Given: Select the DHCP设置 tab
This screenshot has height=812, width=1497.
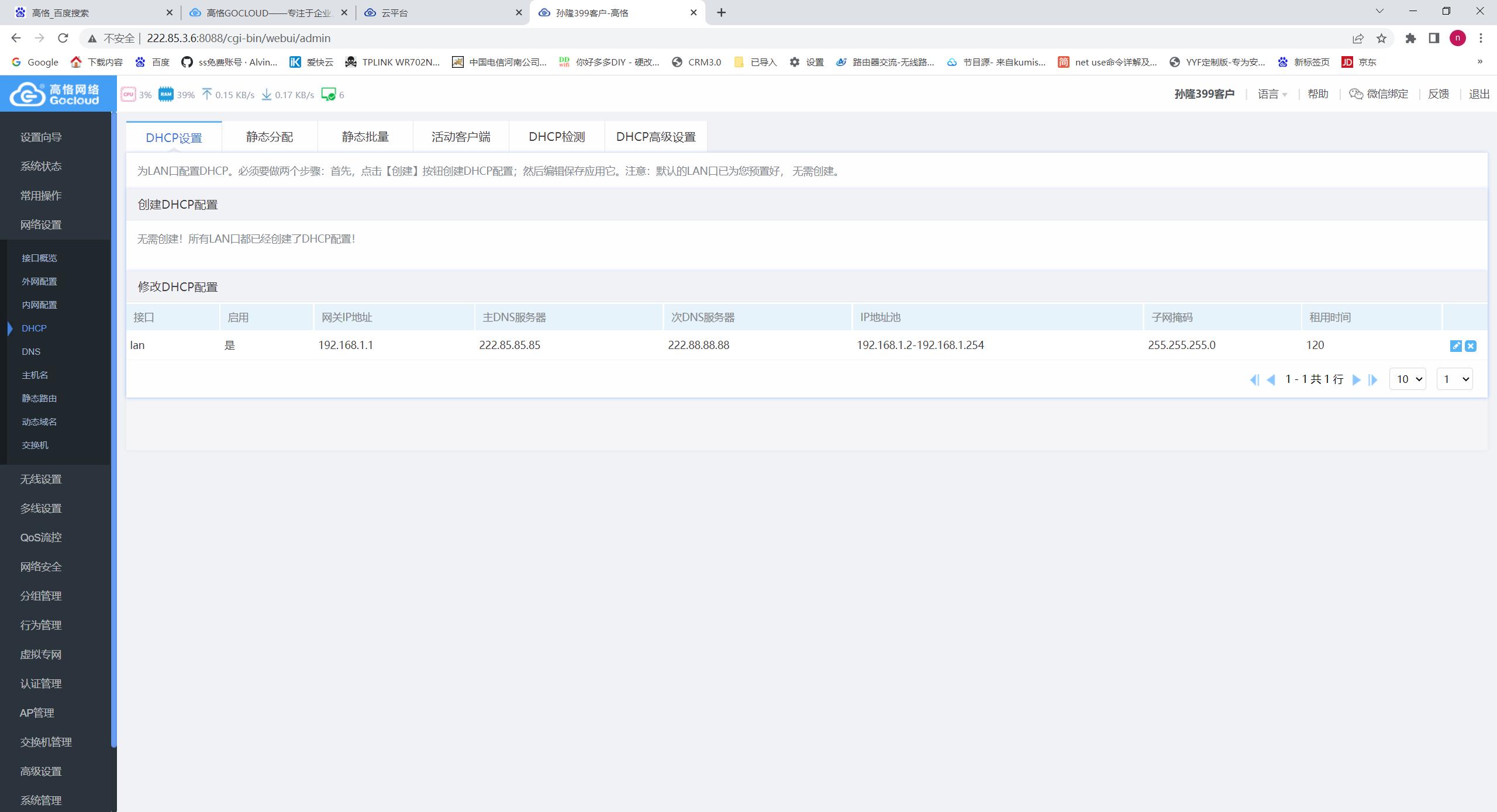Looking at the screenshot, I should 174,137.
